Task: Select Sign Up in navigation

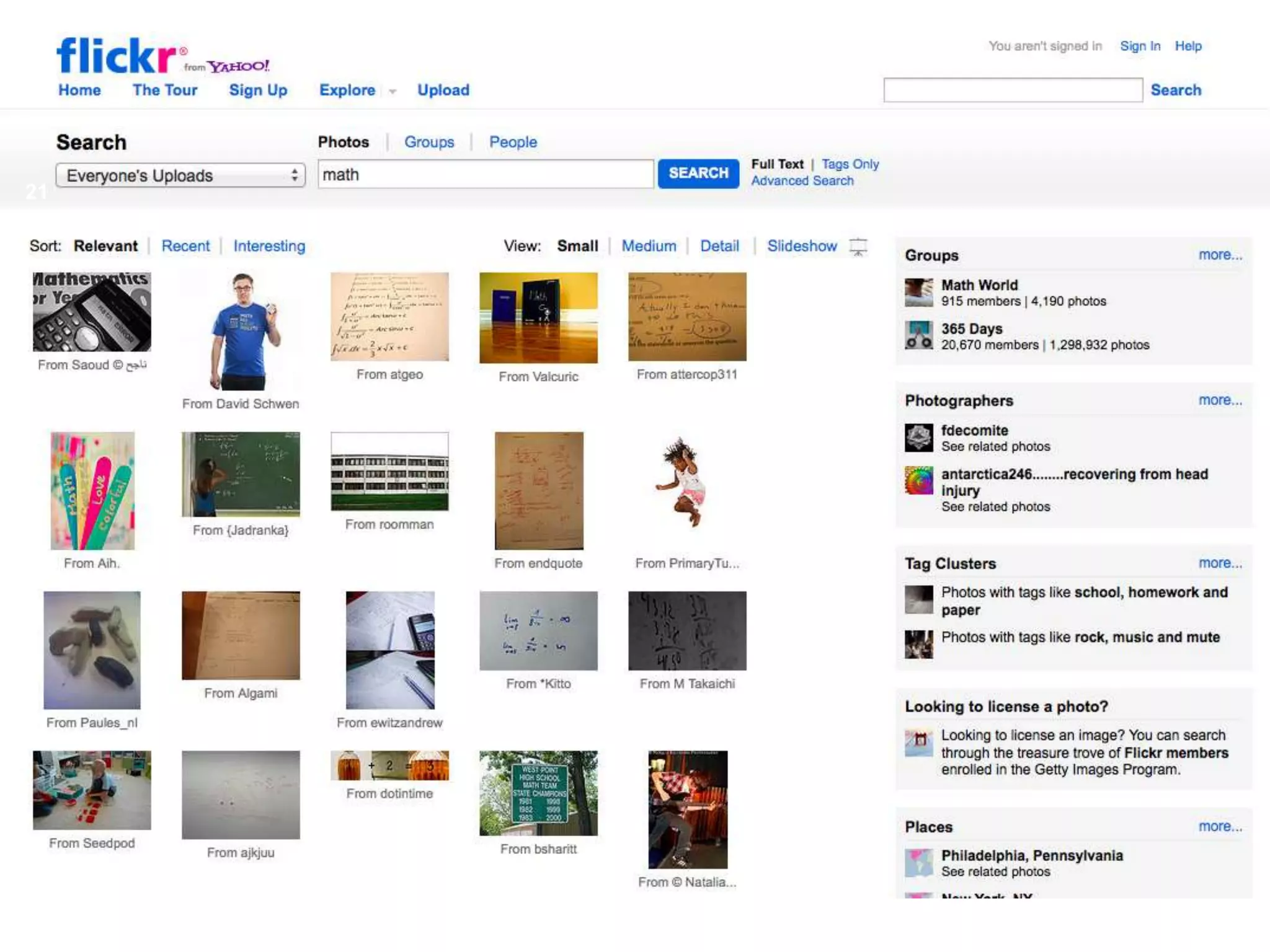Action: point(258,90)
